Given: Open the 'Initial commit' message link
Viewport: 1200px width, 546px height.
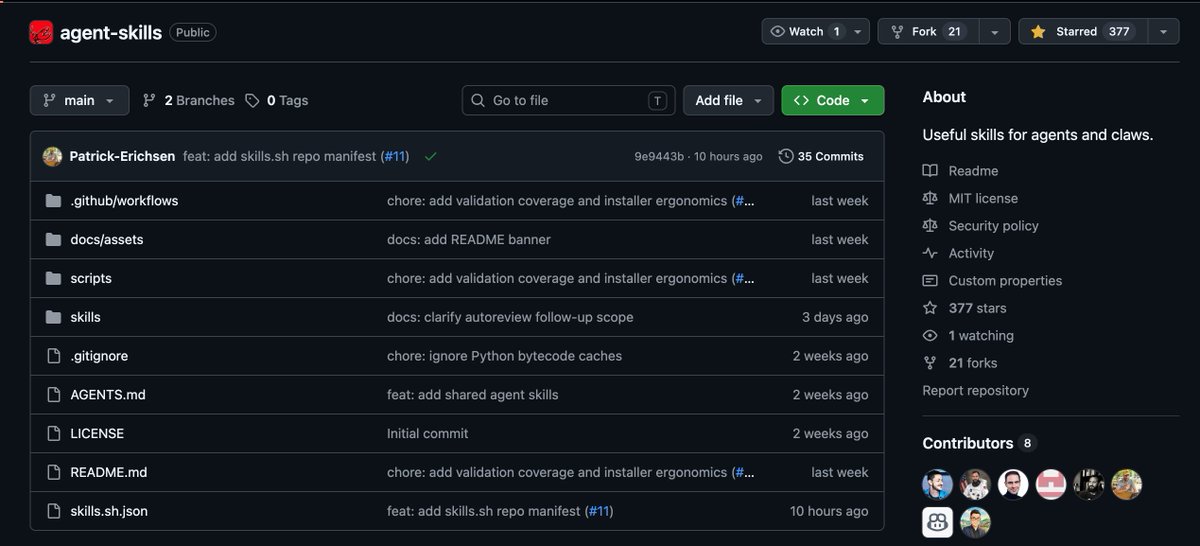Looking at the screenshot, I should tap(428, 434).
